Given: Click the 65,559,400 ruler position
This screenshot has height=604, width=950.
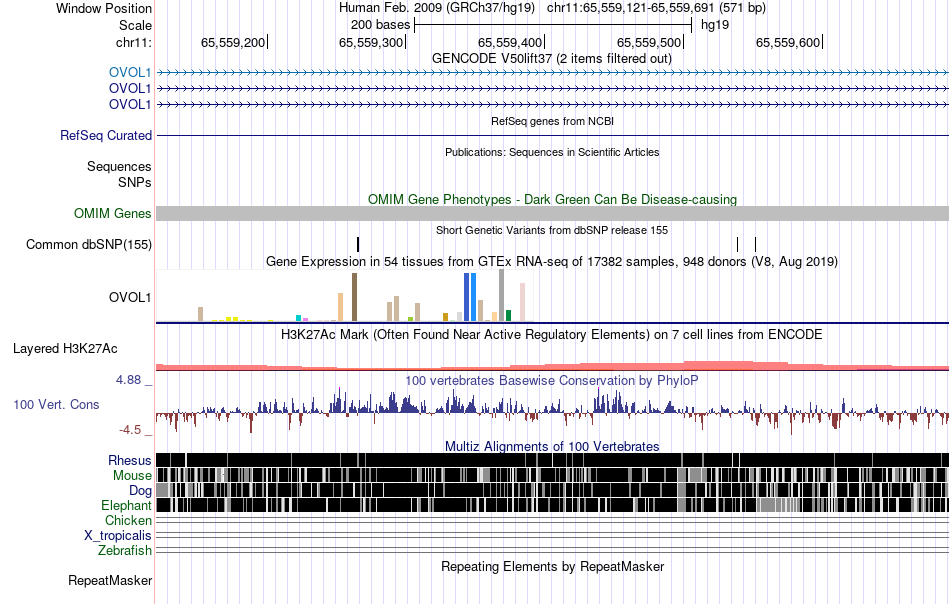Looking at the screenshot, I should (510, 42).
